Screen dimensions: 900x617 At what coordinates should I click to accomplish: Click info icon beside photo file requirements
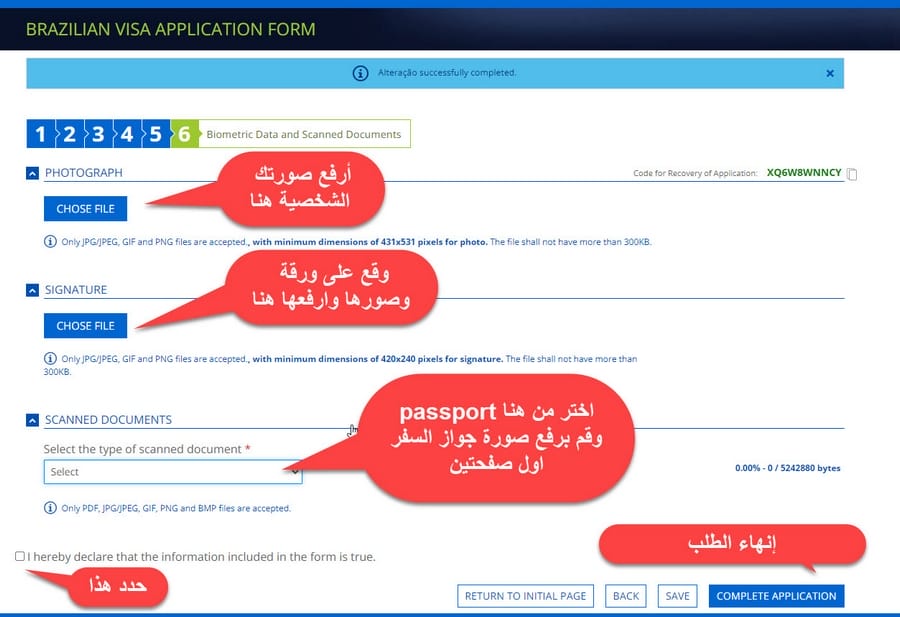pyautogui.click(x=50, y=242)
